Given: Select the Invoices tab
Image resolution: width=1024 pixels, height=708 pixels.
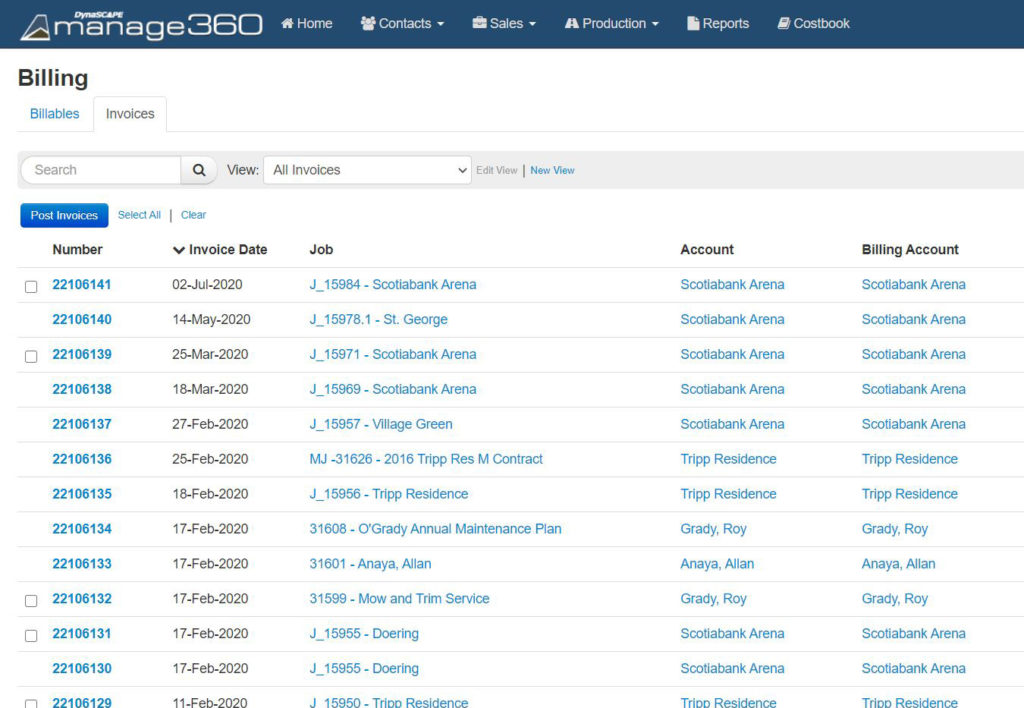Looking at the screenshot, I should click(x=130, y=114).
